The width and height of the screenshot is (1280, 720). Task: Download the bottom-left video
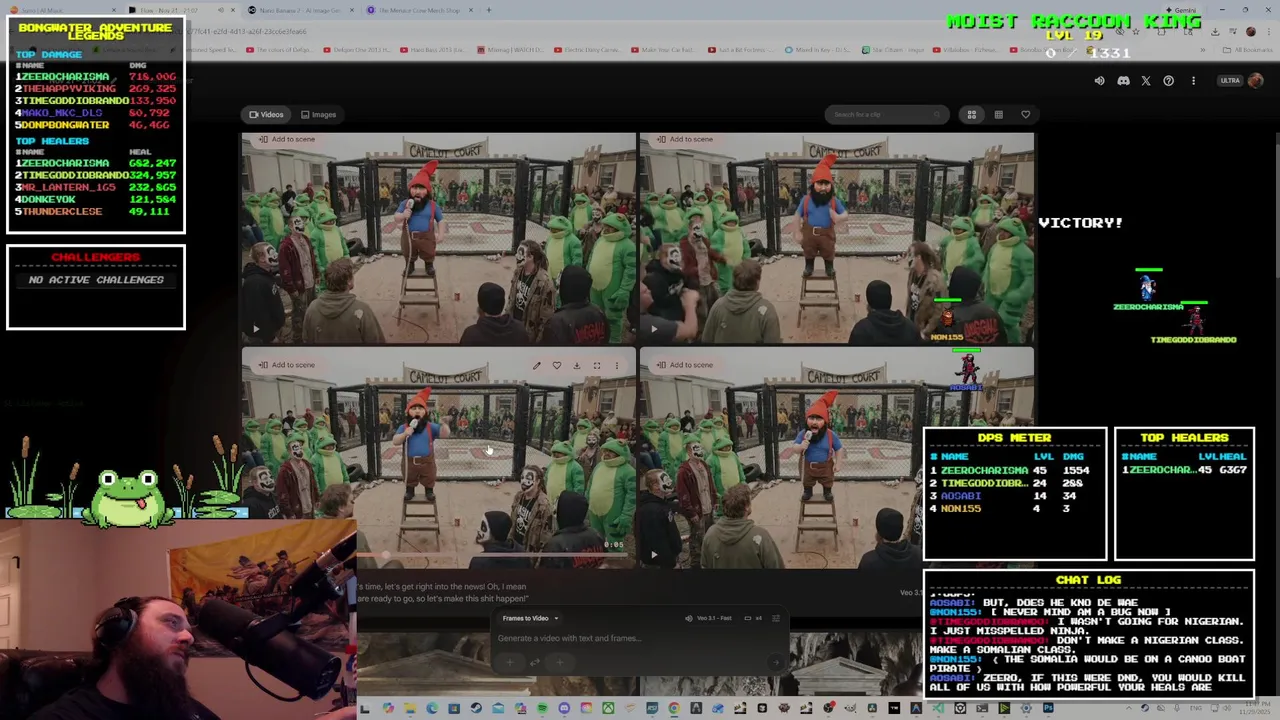point(577,366)
